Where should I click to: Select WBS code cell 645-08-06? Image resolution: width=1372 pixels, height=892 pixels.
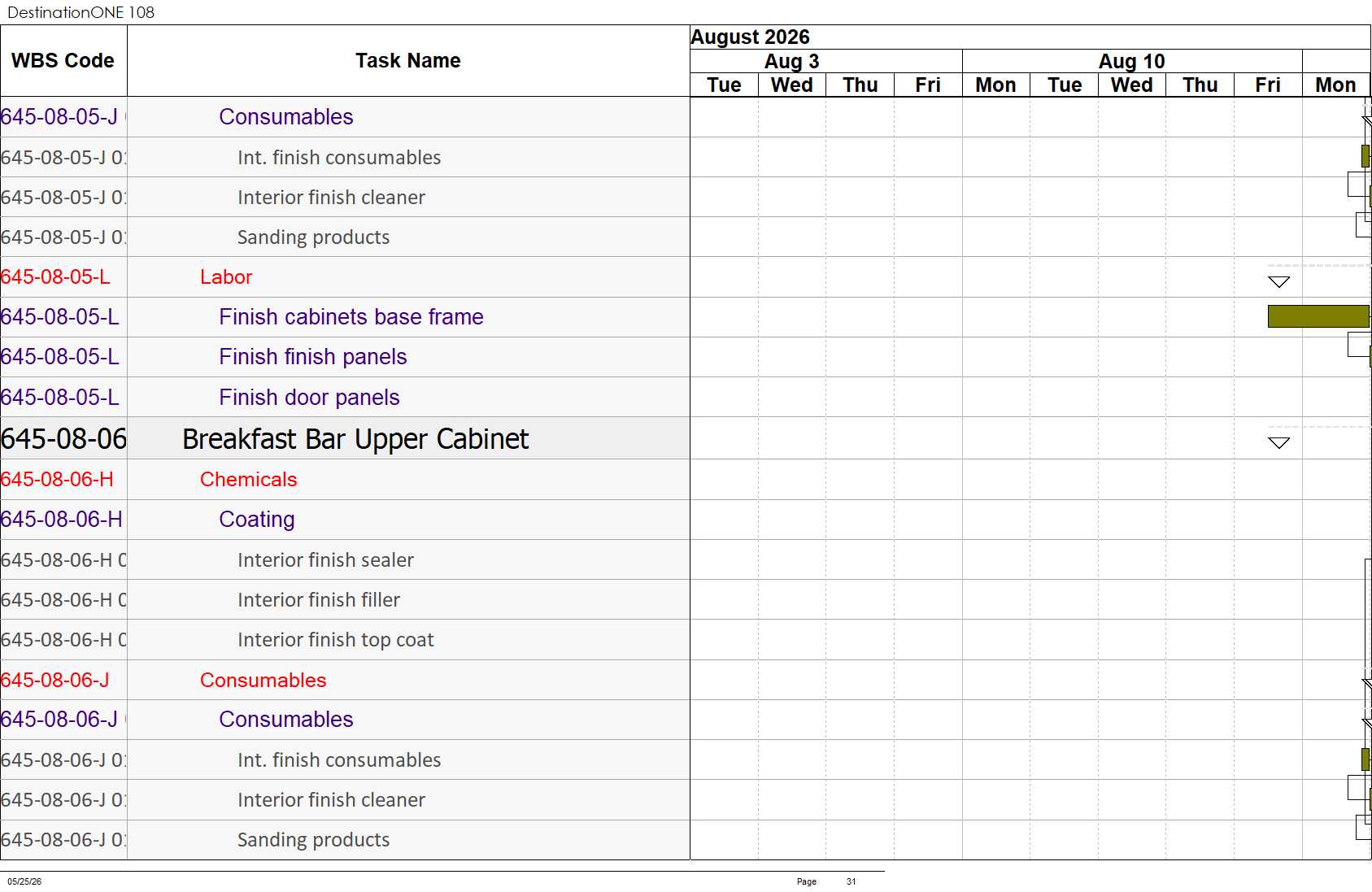point(63,439)
